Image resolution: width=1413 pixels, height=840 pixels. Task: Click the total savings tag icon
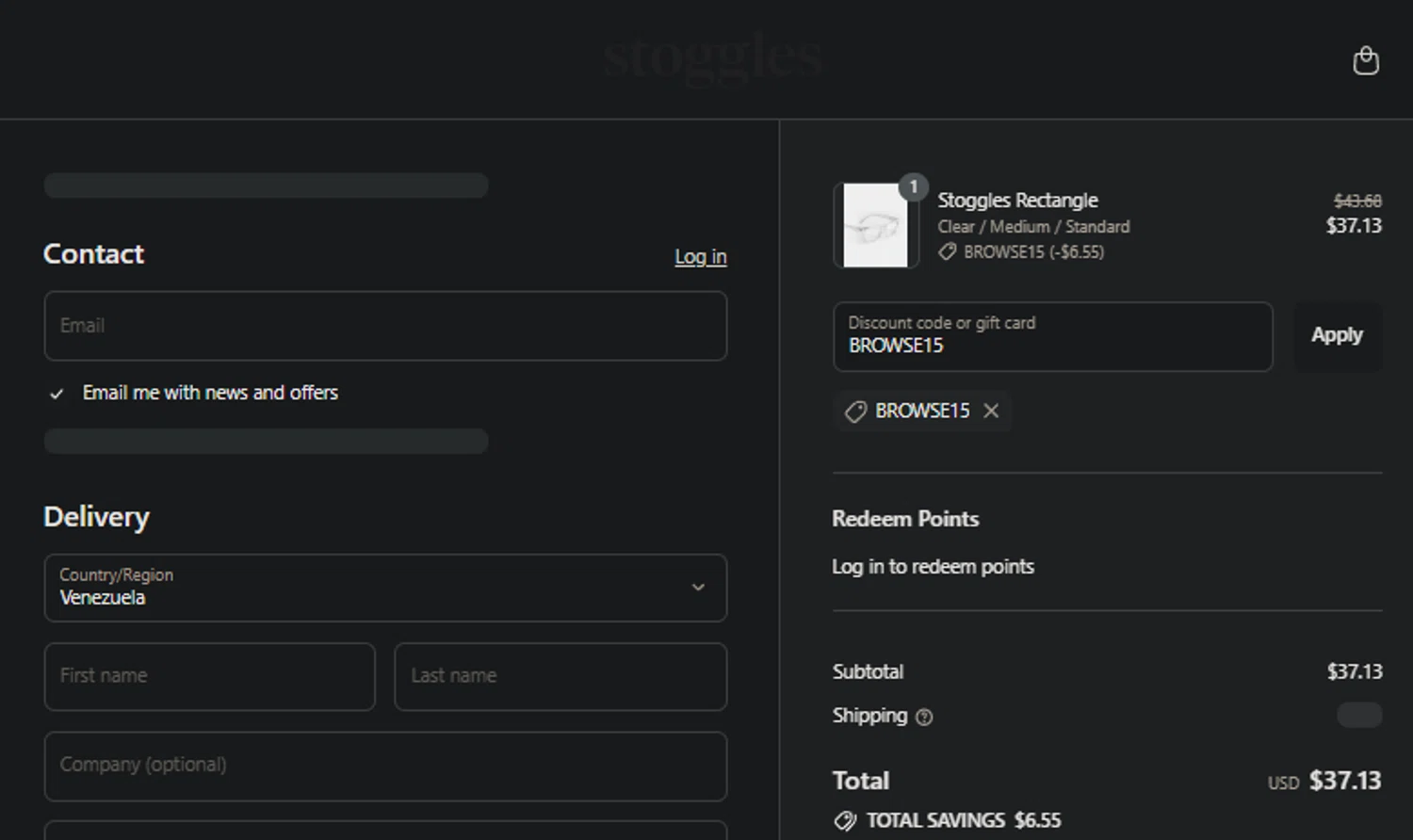pos(845,821)
